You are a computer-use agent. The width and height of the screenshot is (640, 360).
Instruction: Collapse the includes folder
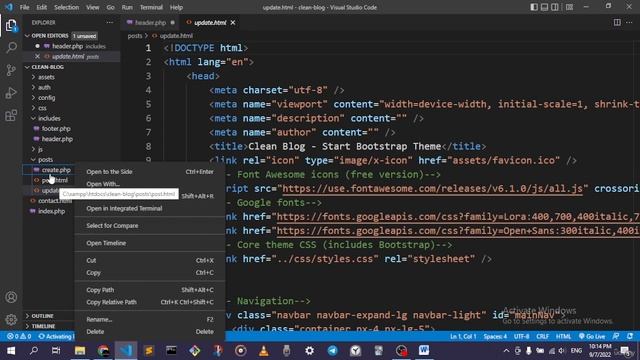coord(49,118)
